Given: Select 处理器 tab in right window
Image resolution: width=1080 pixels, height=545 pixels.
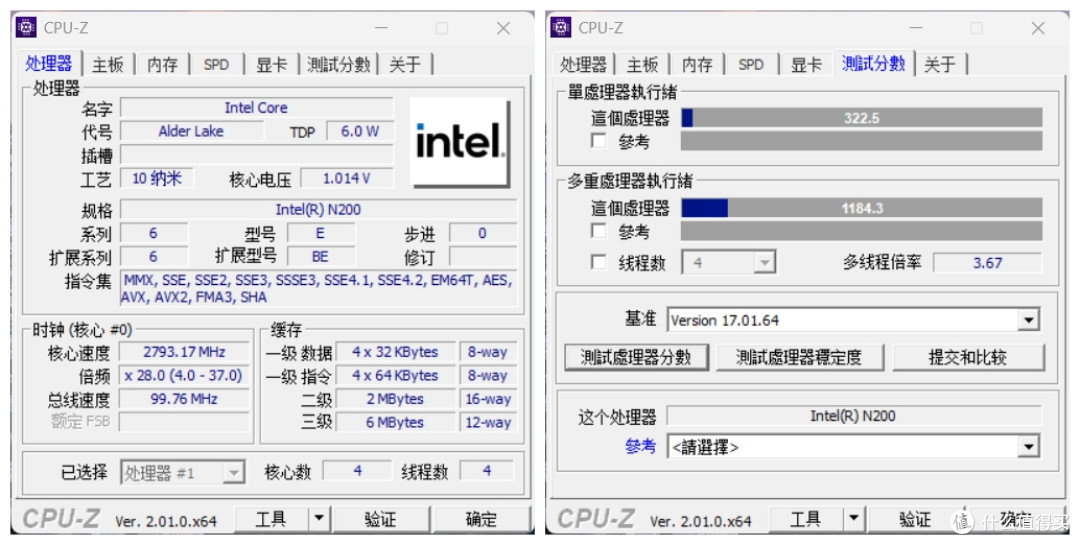Looking at the screenshot, I should (x=583, y=65).
